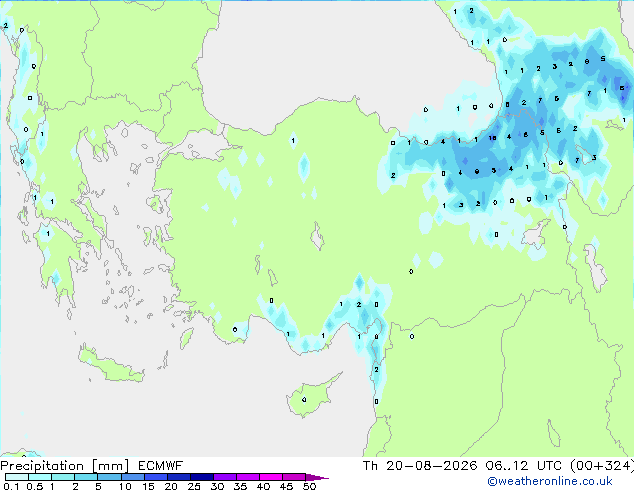Click the '0' value on Cyprus island
The image size is (634, 490).
coord(304,399)
